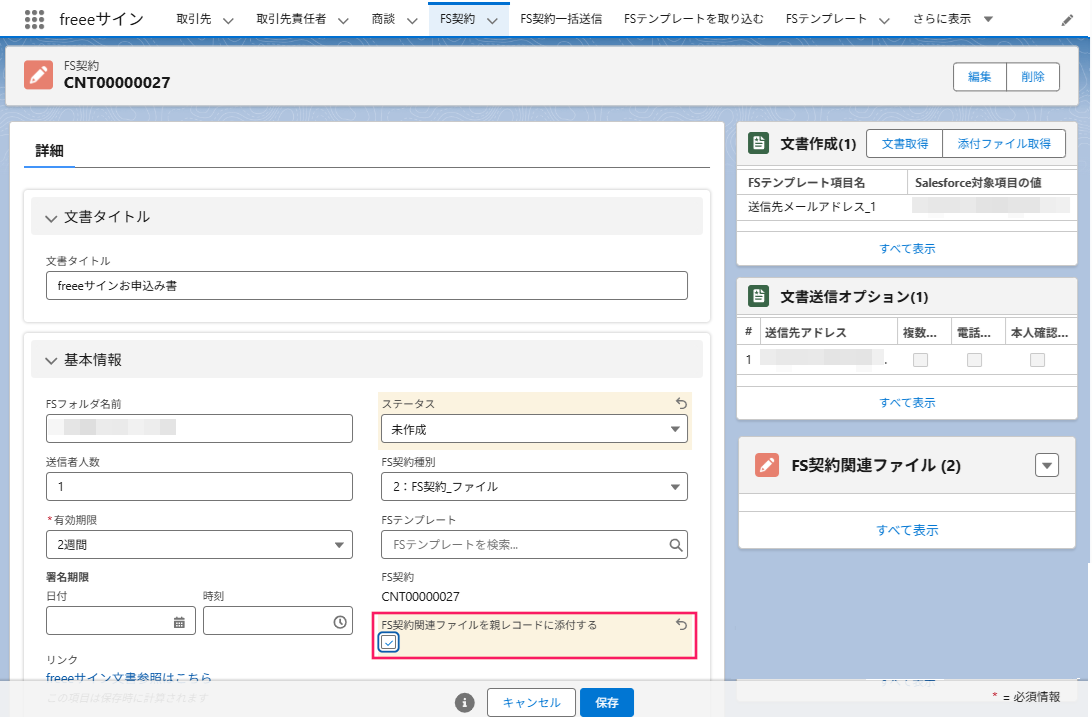The height and width of the screenshot is (717, 1092).
Task: Click the 文書取得 button
Action: (904, 143)
